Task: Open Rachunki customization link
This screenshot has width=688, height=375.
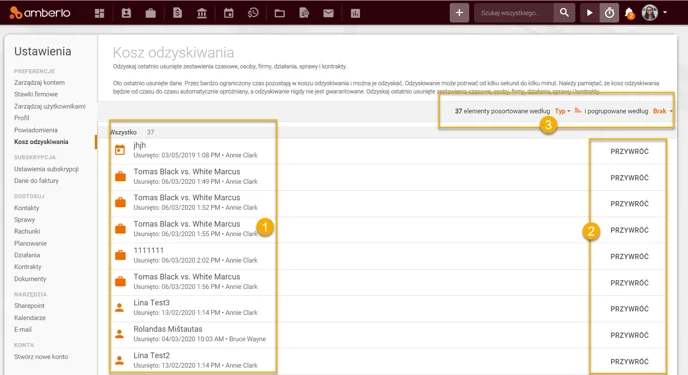Action: [x=27, y=231]
